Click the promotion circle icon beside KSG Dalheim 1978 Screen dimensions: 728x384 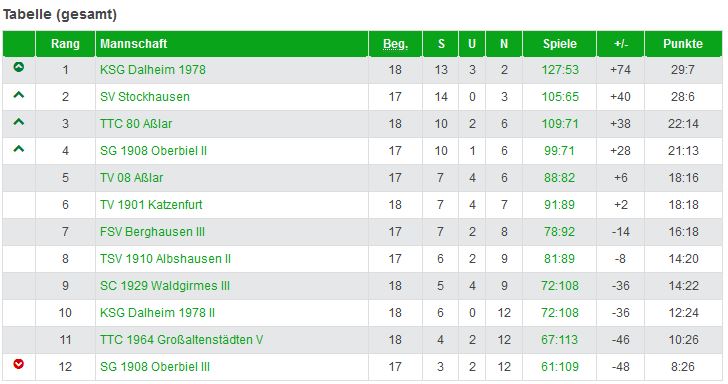[x=19, y=67]
